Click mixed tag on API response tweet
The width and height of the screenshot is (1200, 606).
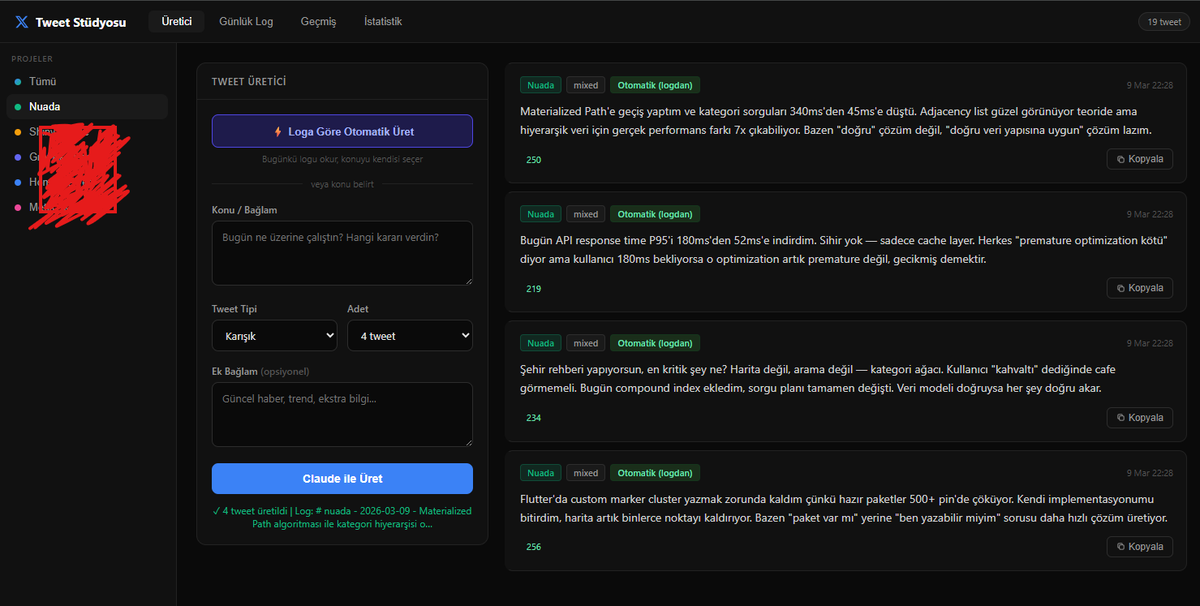point(586,214)
